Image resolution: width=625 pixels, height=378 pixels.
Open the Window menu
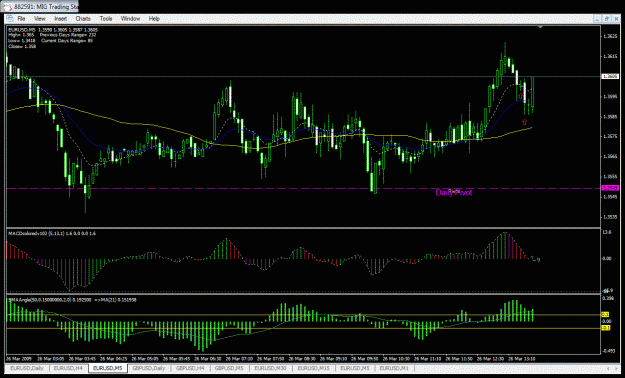[130, 19]
